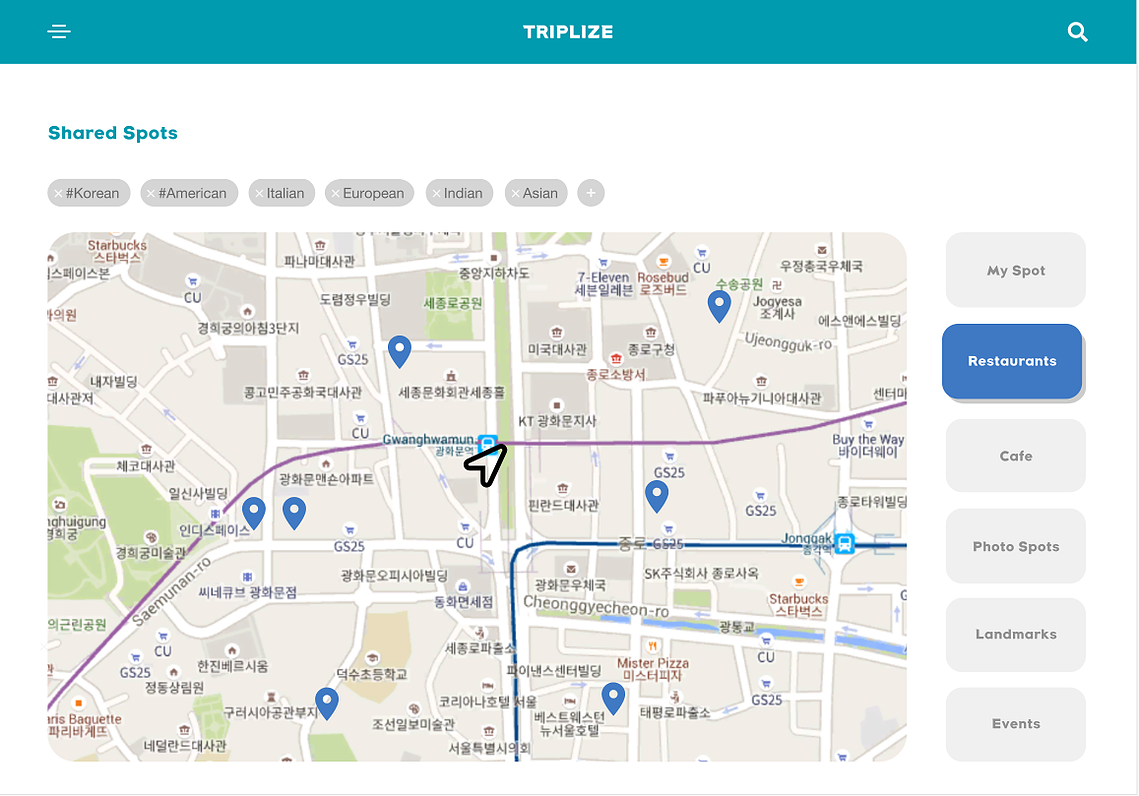Click the Rosebud cafe map icon
1139x796 pixels.
click(x=663, y=261)
